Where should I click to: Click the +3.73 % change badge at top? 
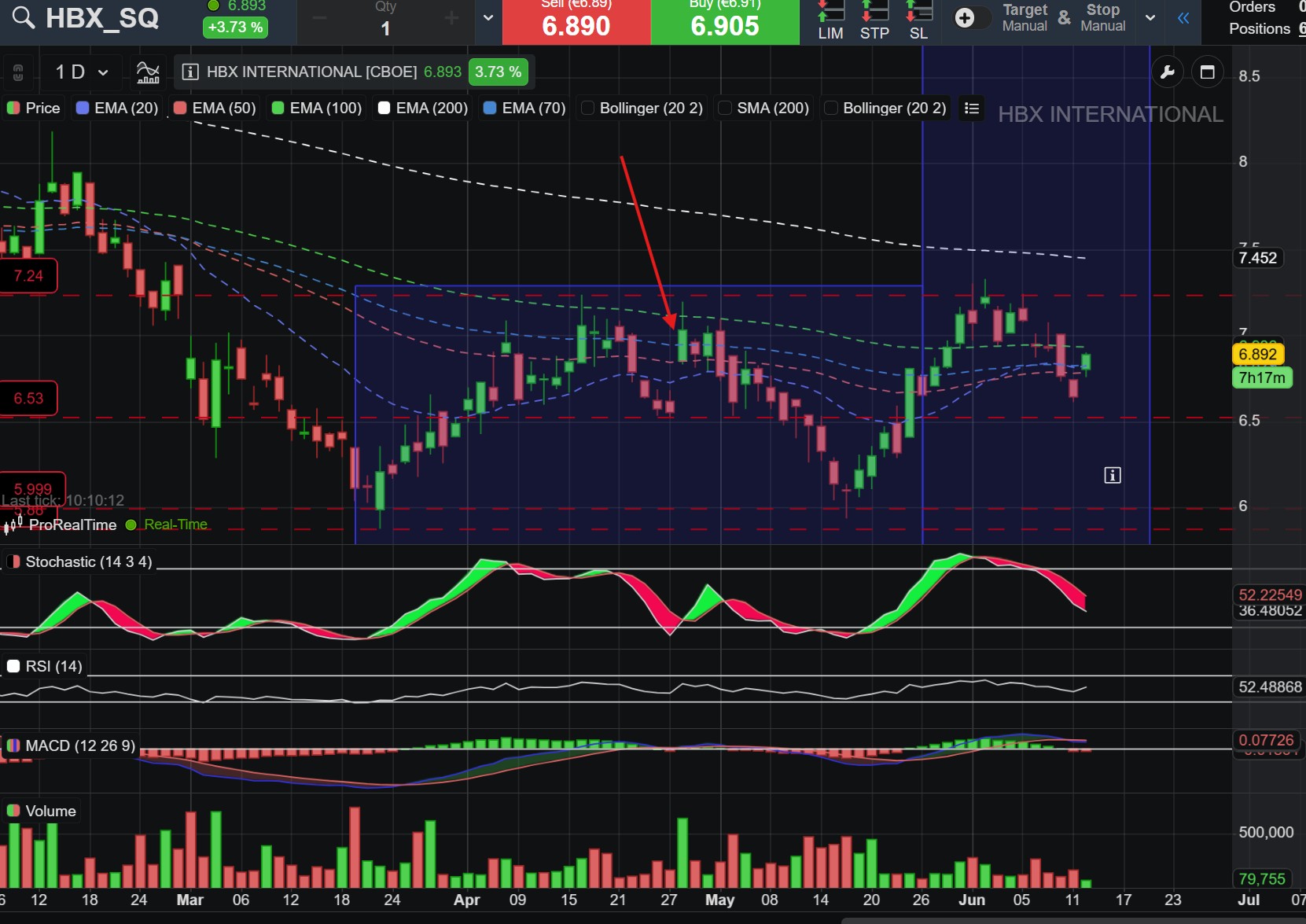point(234,27)
